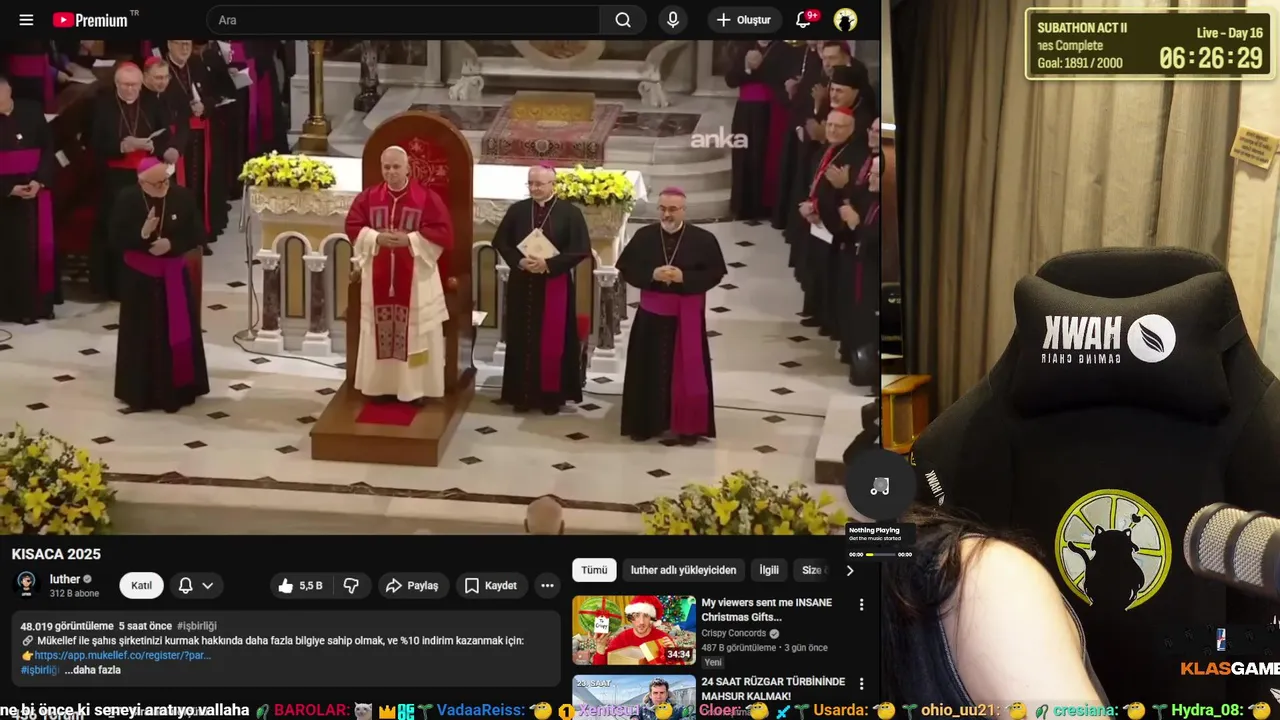Click the magnifier search button
Image resolution: width=1280 pixels, height=720 pixels.
623,20
